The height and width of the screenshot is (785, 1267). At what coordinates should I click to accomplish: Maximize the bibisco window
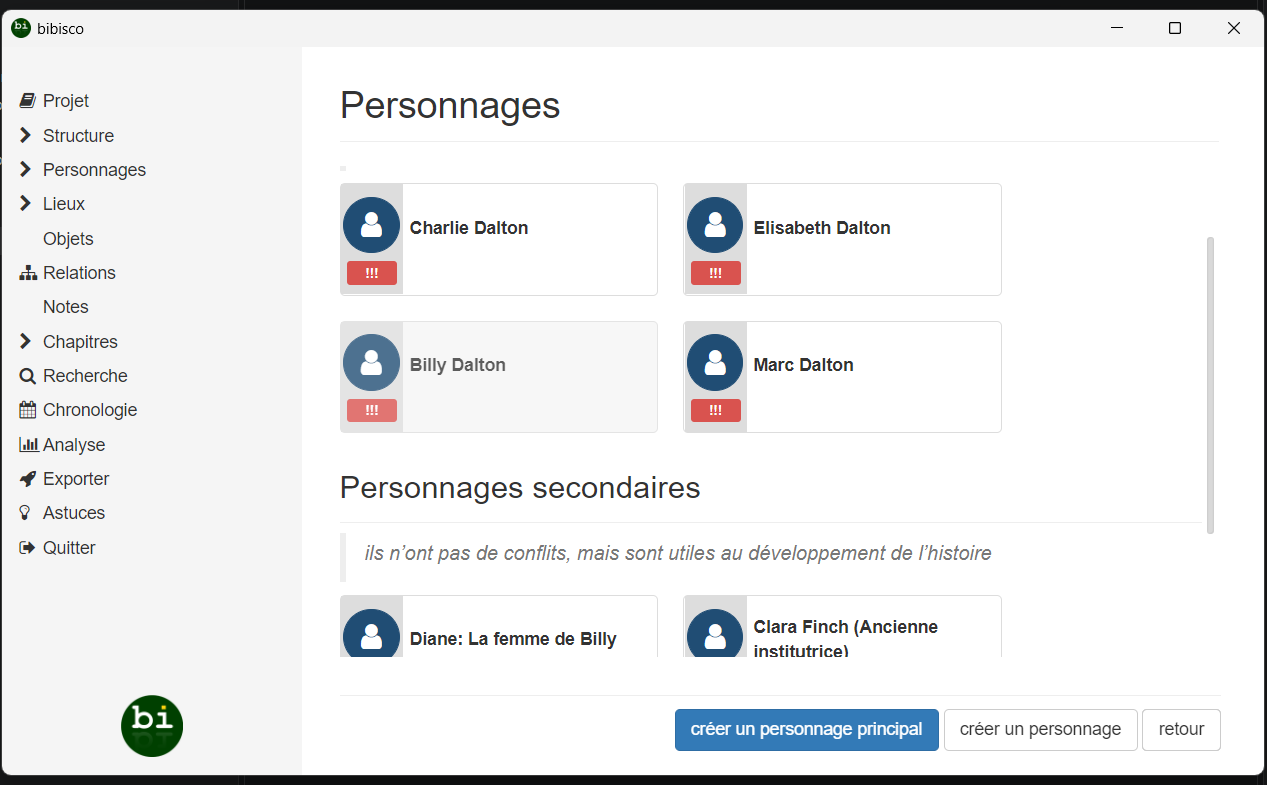click(x=1175, y=29)
